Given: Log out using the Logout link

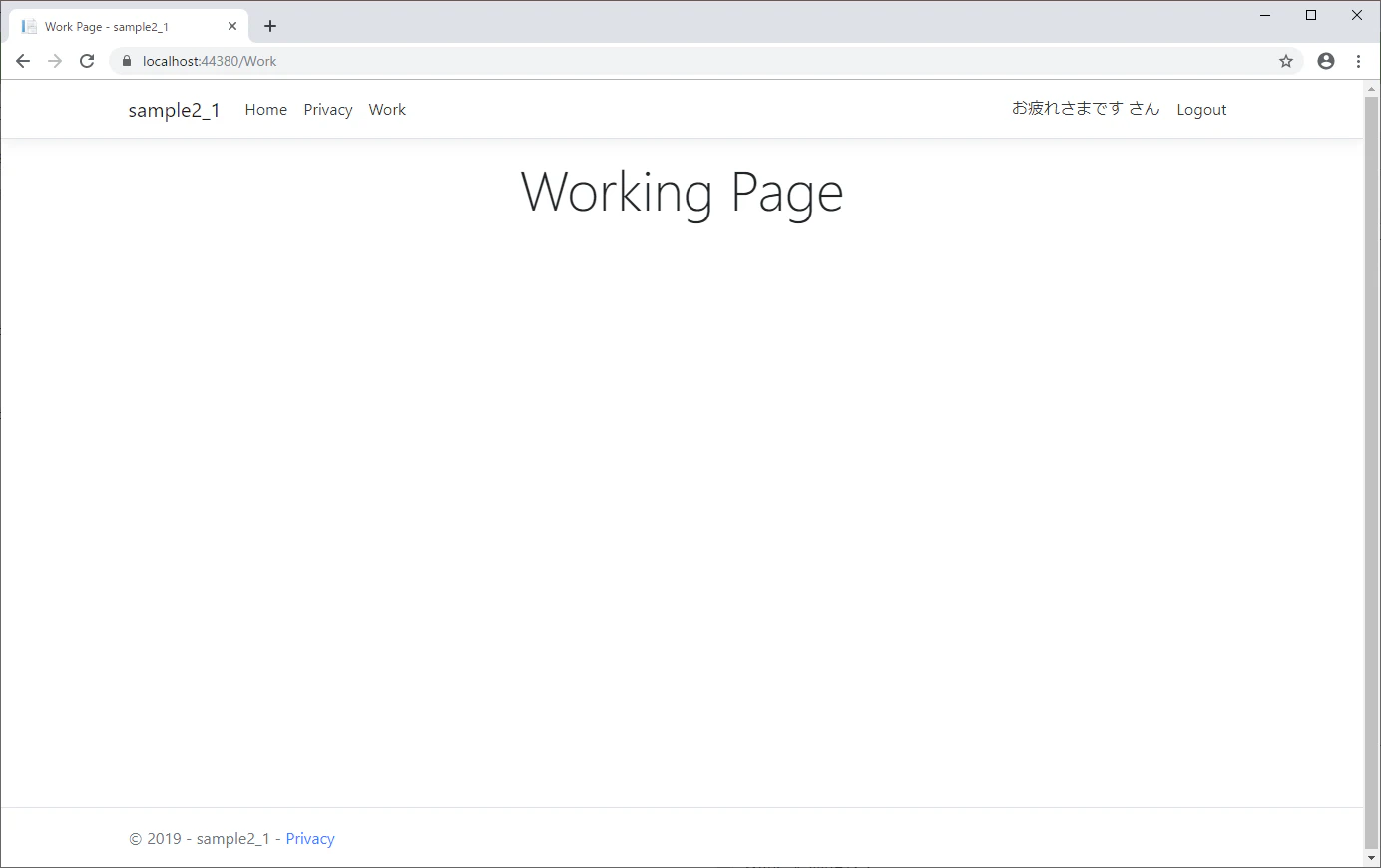Looking at the screenshot, I should coord(1201,110).
